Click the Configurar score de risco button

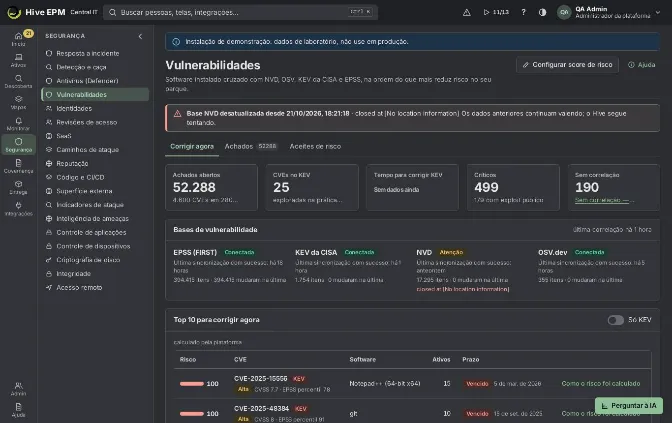pos(567,65)
